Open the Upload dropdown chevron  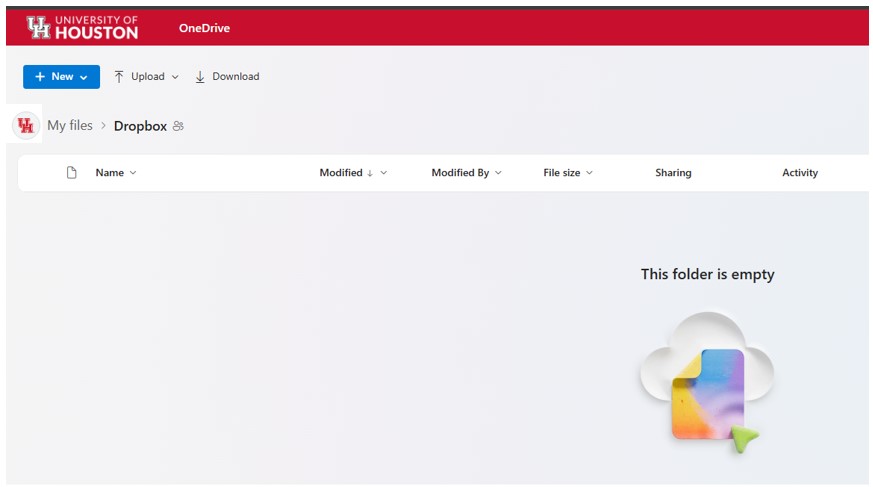175,77
